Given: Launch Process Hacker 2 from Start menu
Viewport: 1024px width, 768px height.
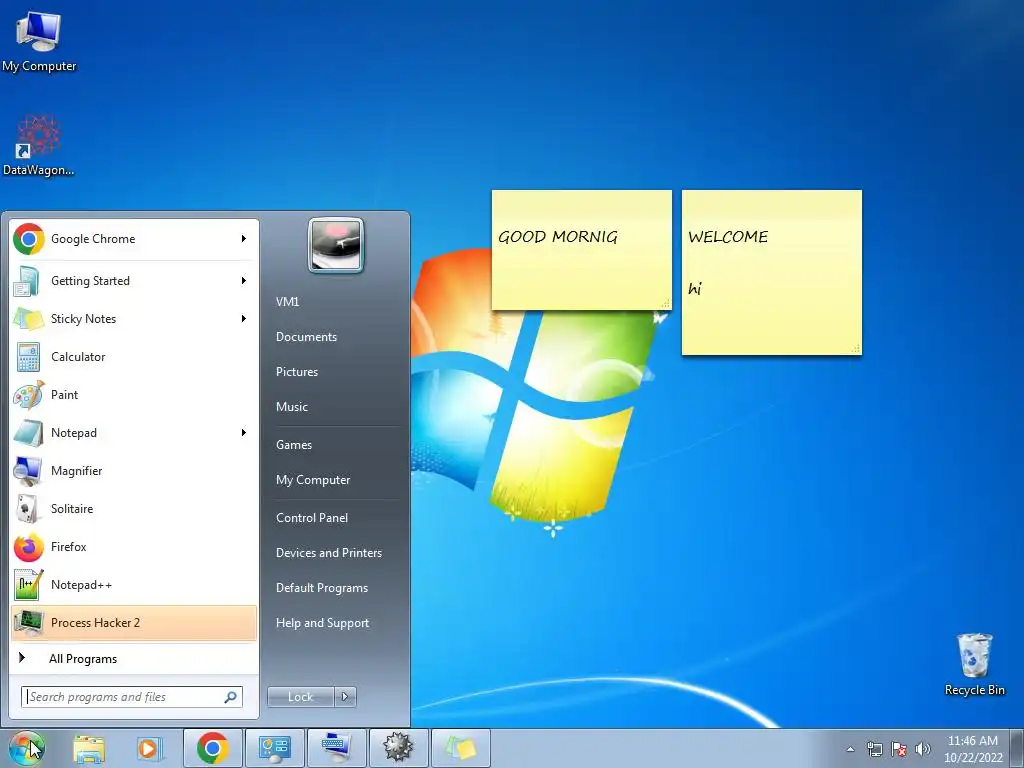Looking at the screenshot, I should pos(134,622).
